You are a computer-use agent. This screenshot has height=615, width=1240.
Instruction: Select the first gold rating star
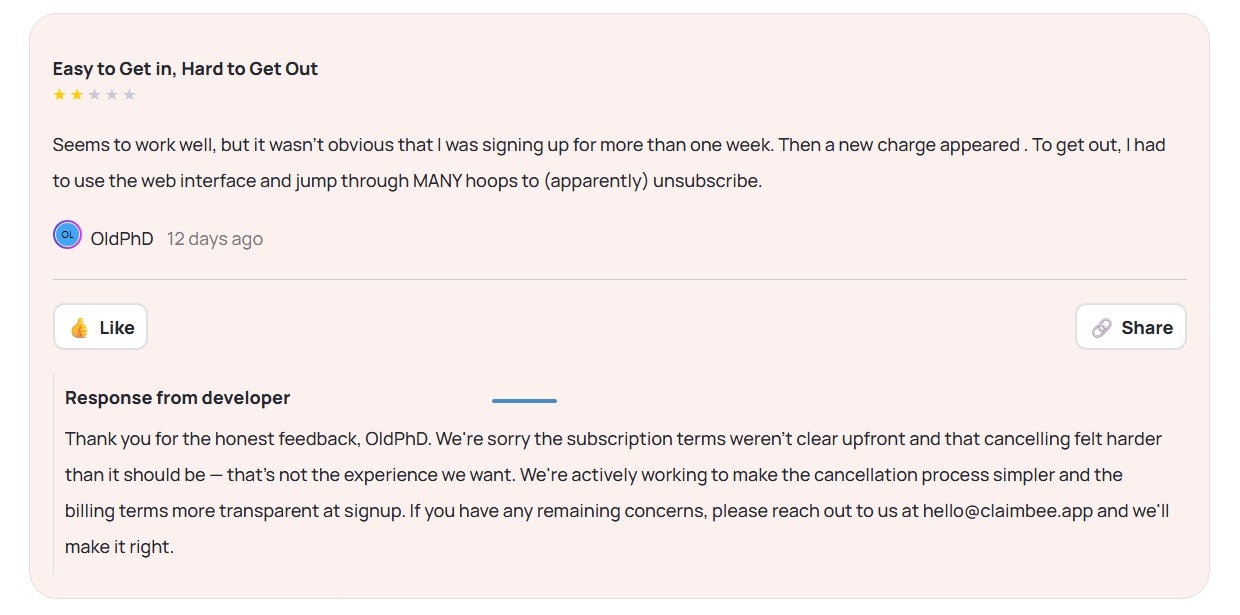[x=59, y=95]
